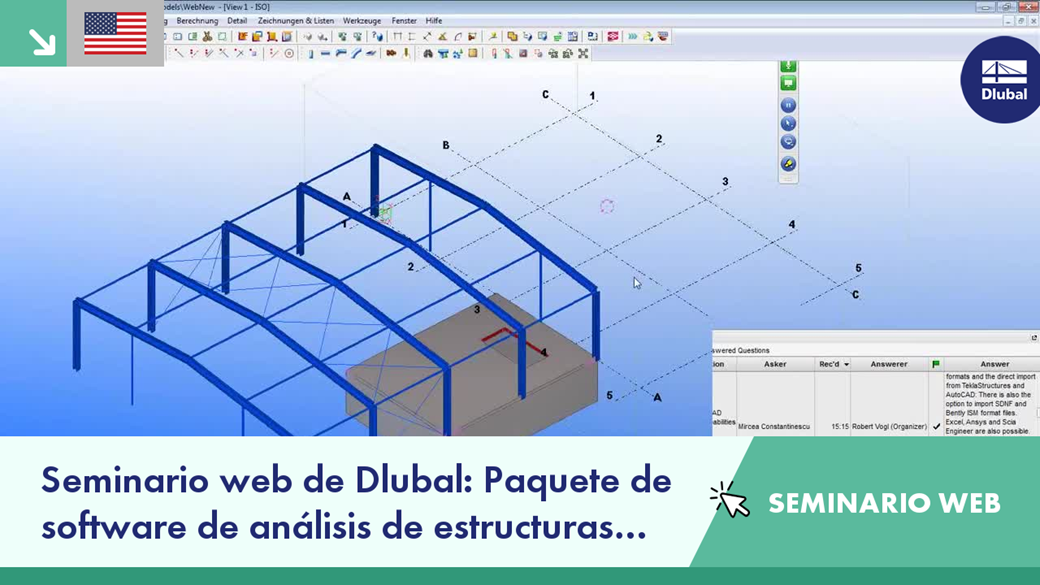The width and height of the screenshot is (1040, 585).
Task: Click the binoculars find icon in second toolbar
Action: 428,54
